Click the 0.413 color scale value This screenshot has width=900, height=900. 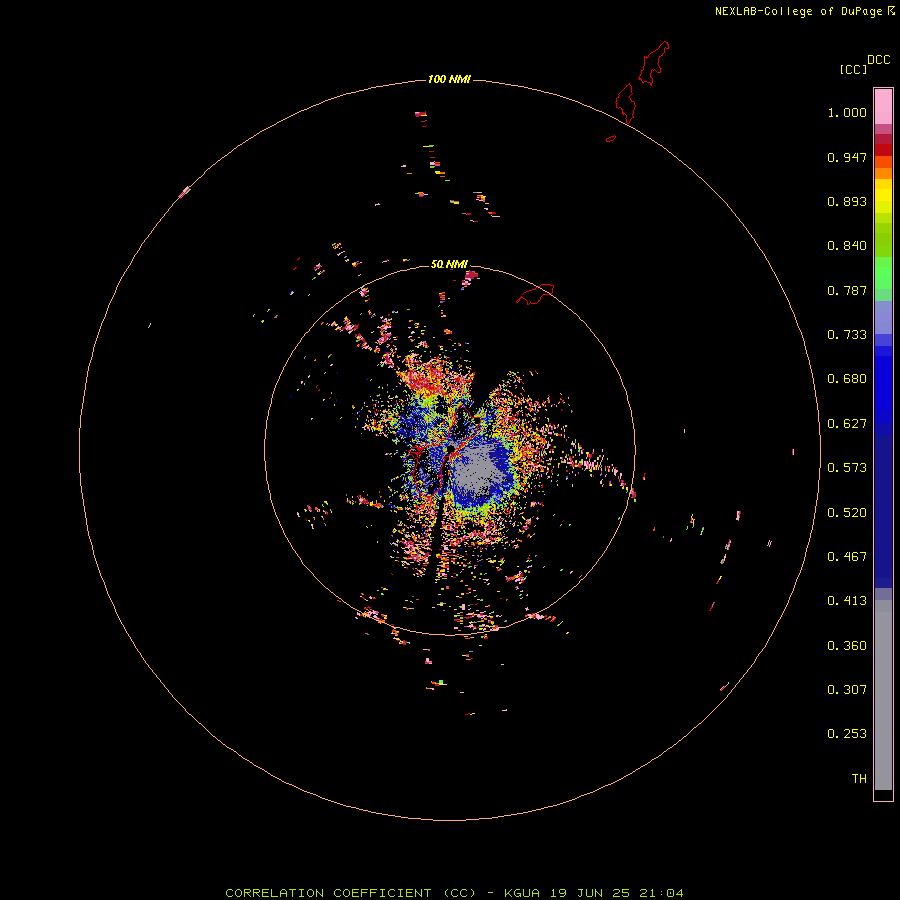tap(847, 601)
